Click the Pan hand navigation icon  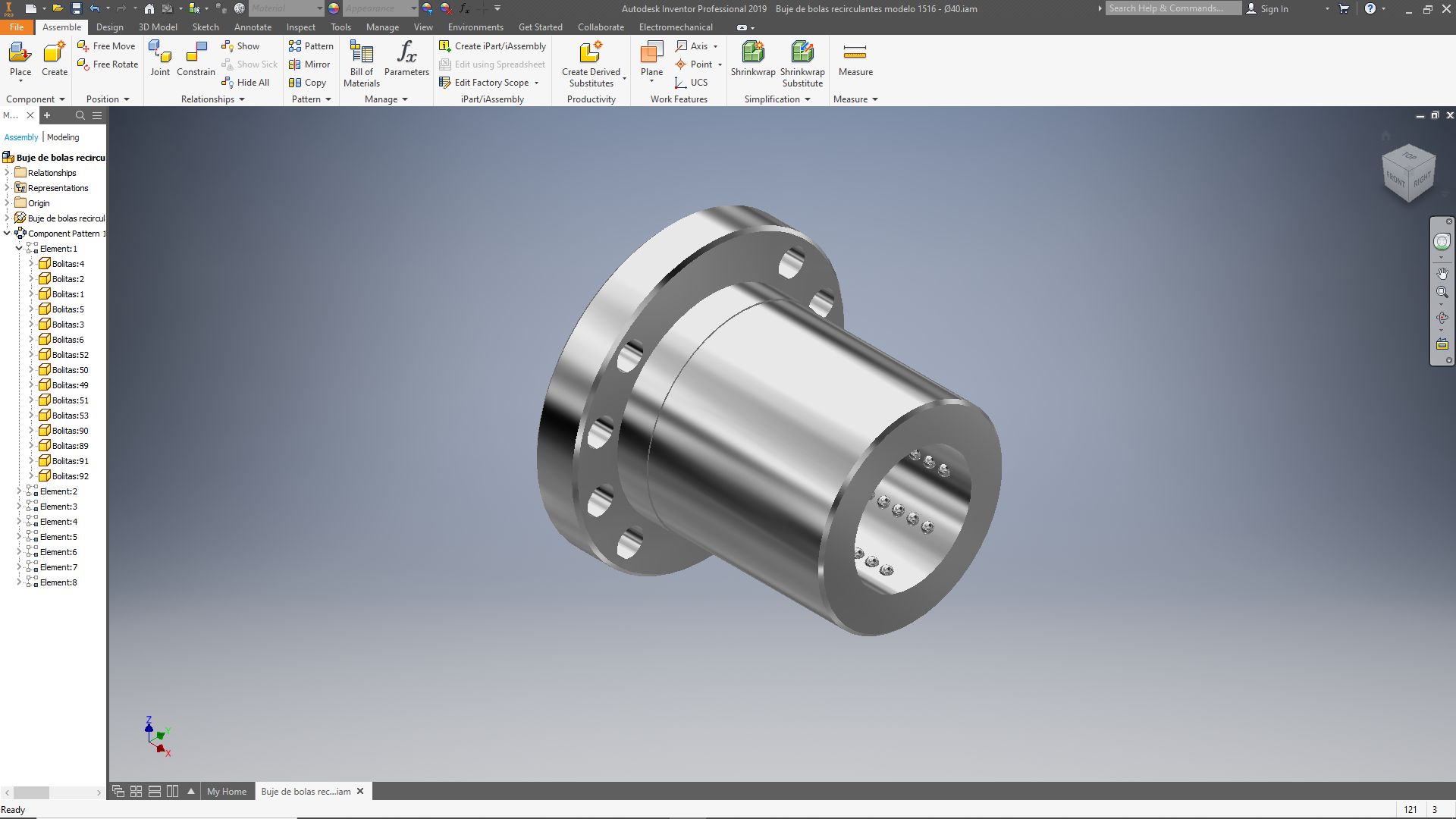click(x=1442, y=273)
